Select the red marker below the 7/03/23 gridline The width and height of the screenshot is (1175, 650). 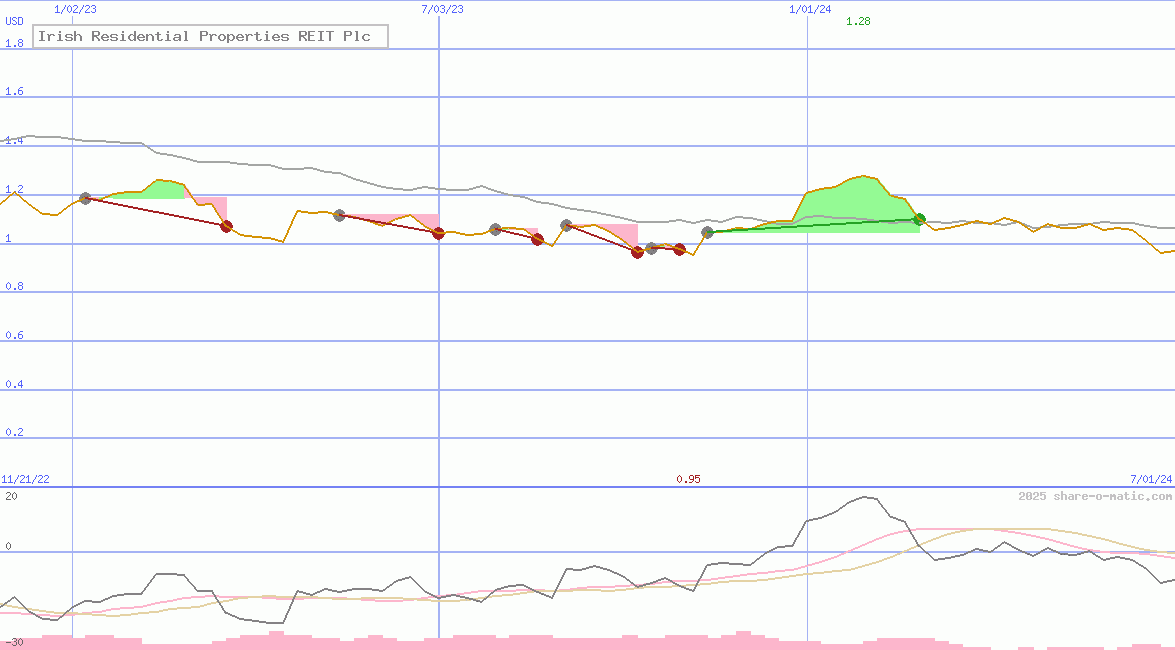(x=438, y=234)
